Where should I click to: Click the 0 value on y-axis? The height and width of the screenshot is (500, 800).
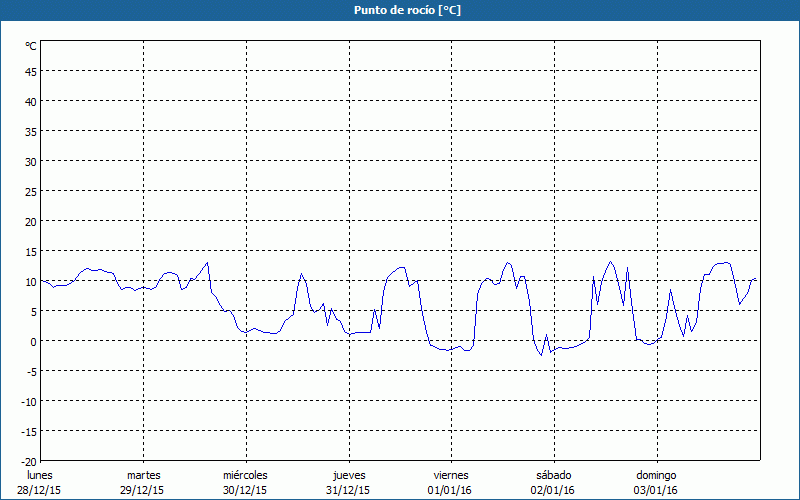(34, 342)
